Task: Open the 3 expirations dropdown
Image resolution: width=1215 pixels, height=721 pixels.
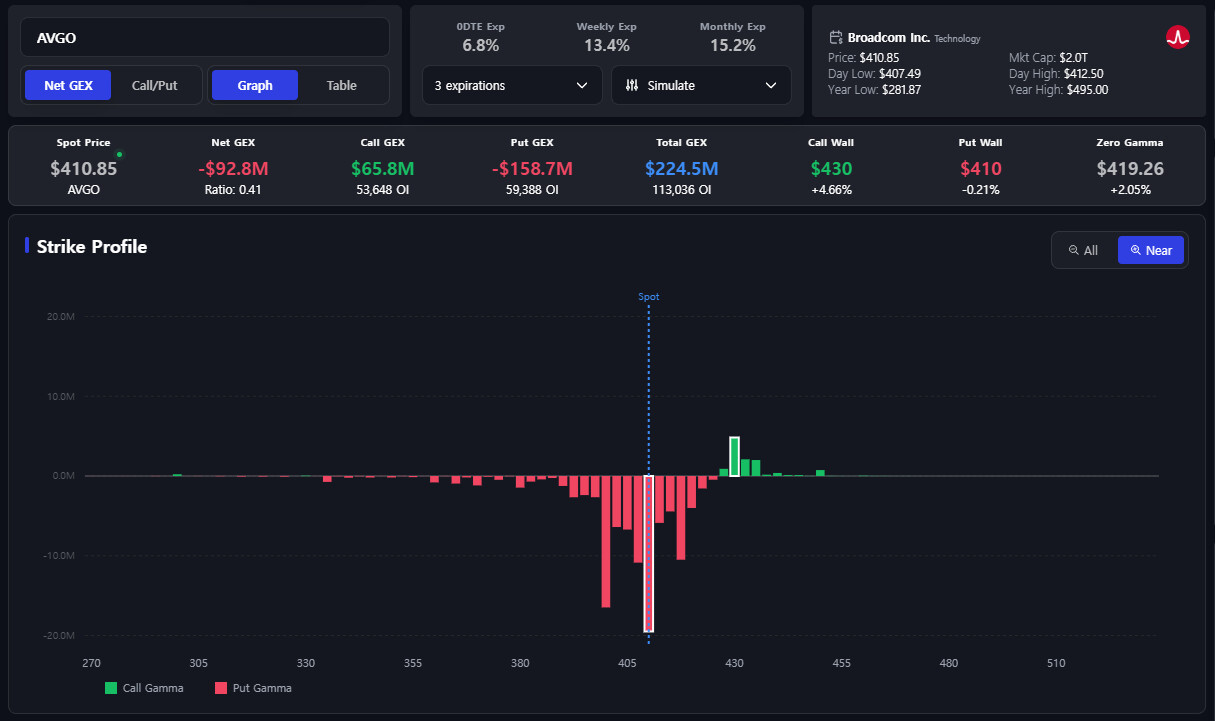Action: point(512,85)
